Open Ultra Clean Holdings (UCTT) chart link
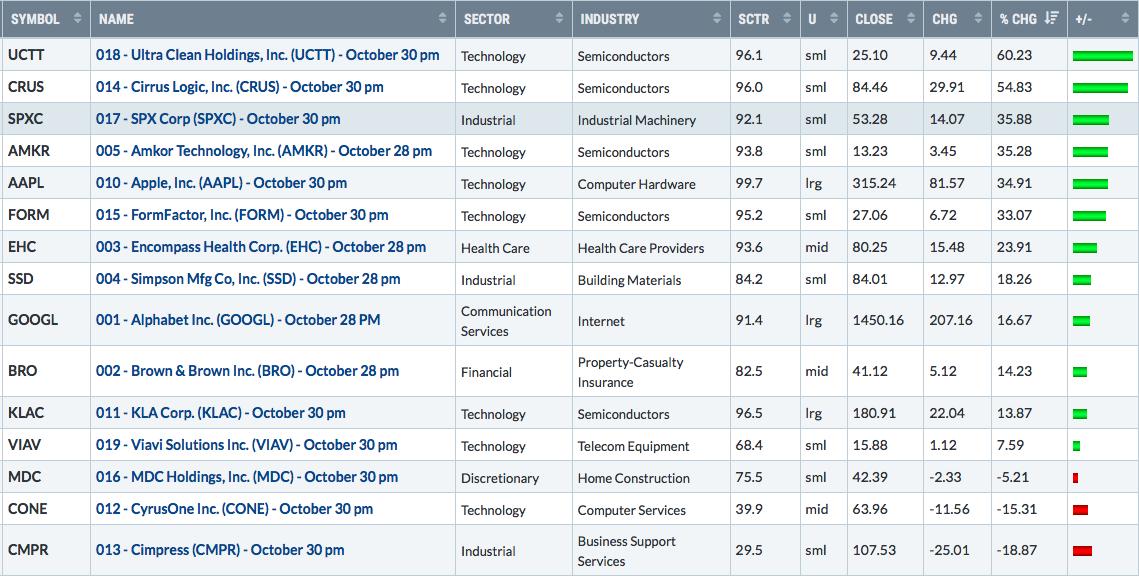This screenshot has width=1139, height=576. click(x=267, y=55)
